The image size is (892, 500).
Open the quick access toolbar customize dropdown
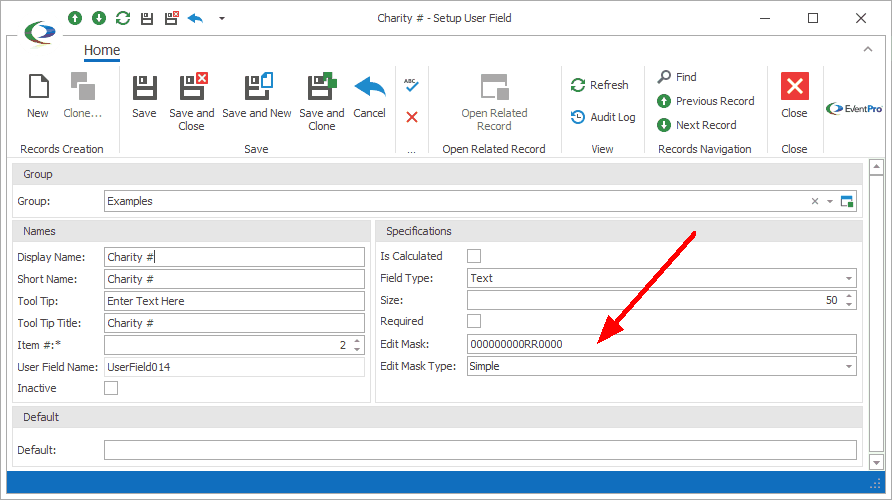(222, 18)
